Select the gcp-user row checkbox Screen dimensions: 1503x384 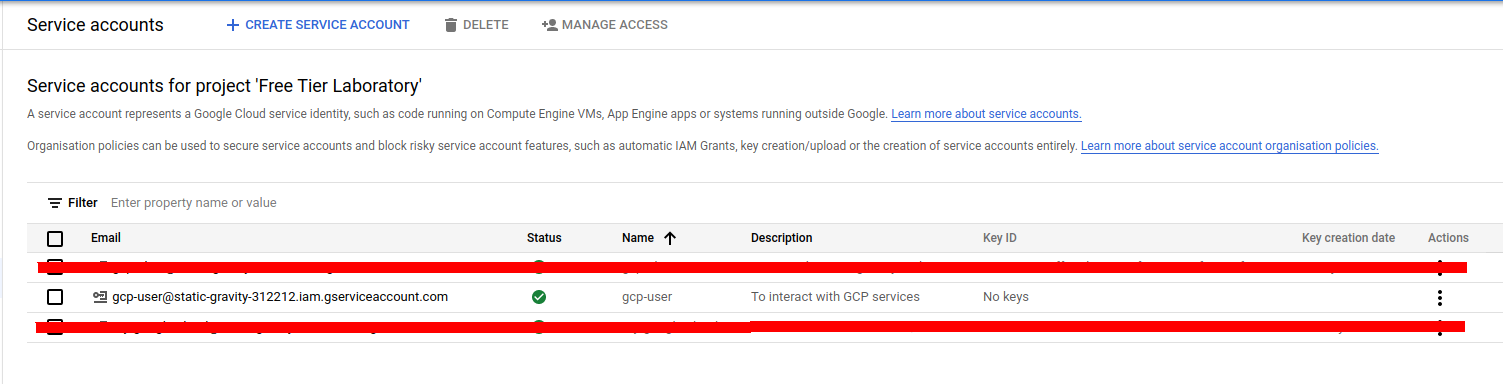55,297
